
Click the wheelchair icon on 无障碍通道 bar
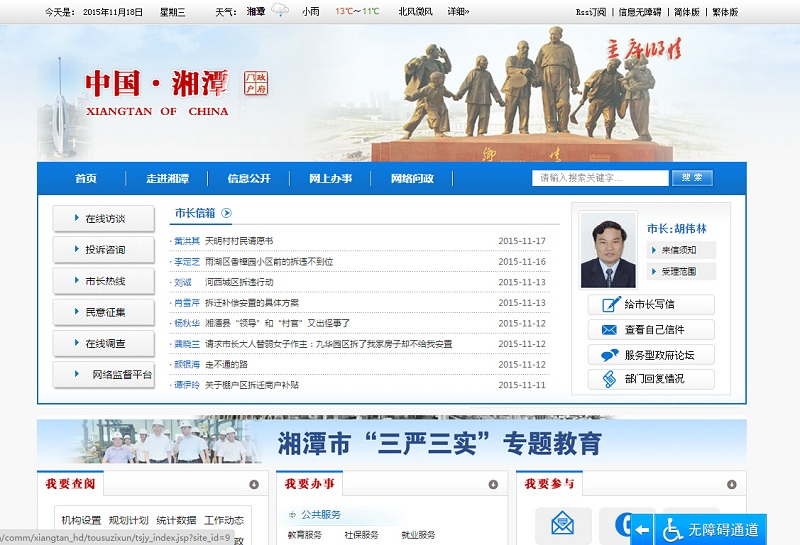point(673,529)
